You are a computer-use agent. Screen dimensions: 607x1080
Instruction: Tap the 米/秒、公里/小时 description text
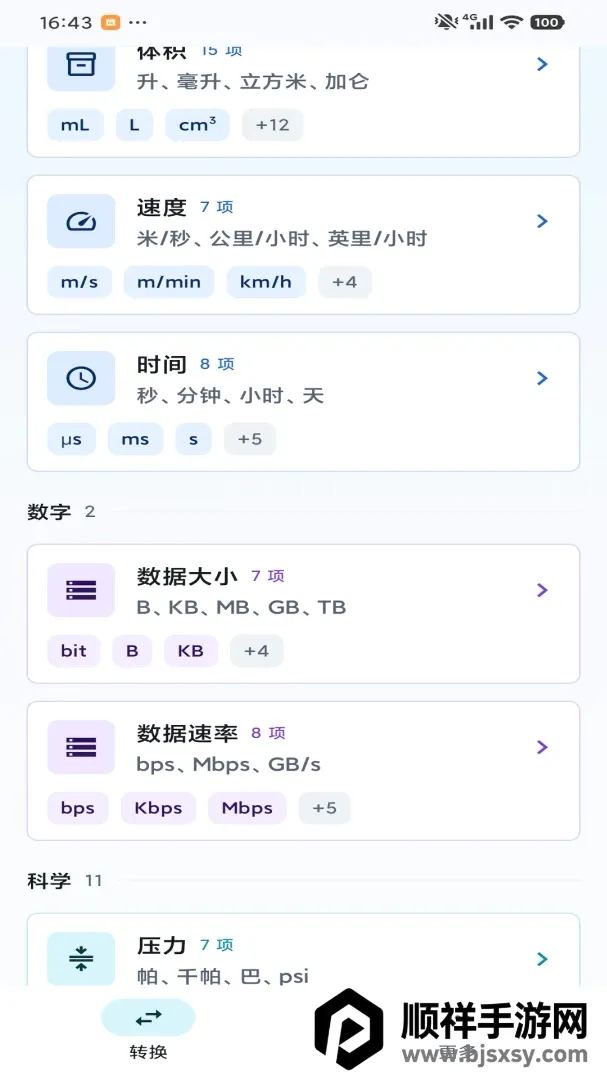tap(282, 238)
